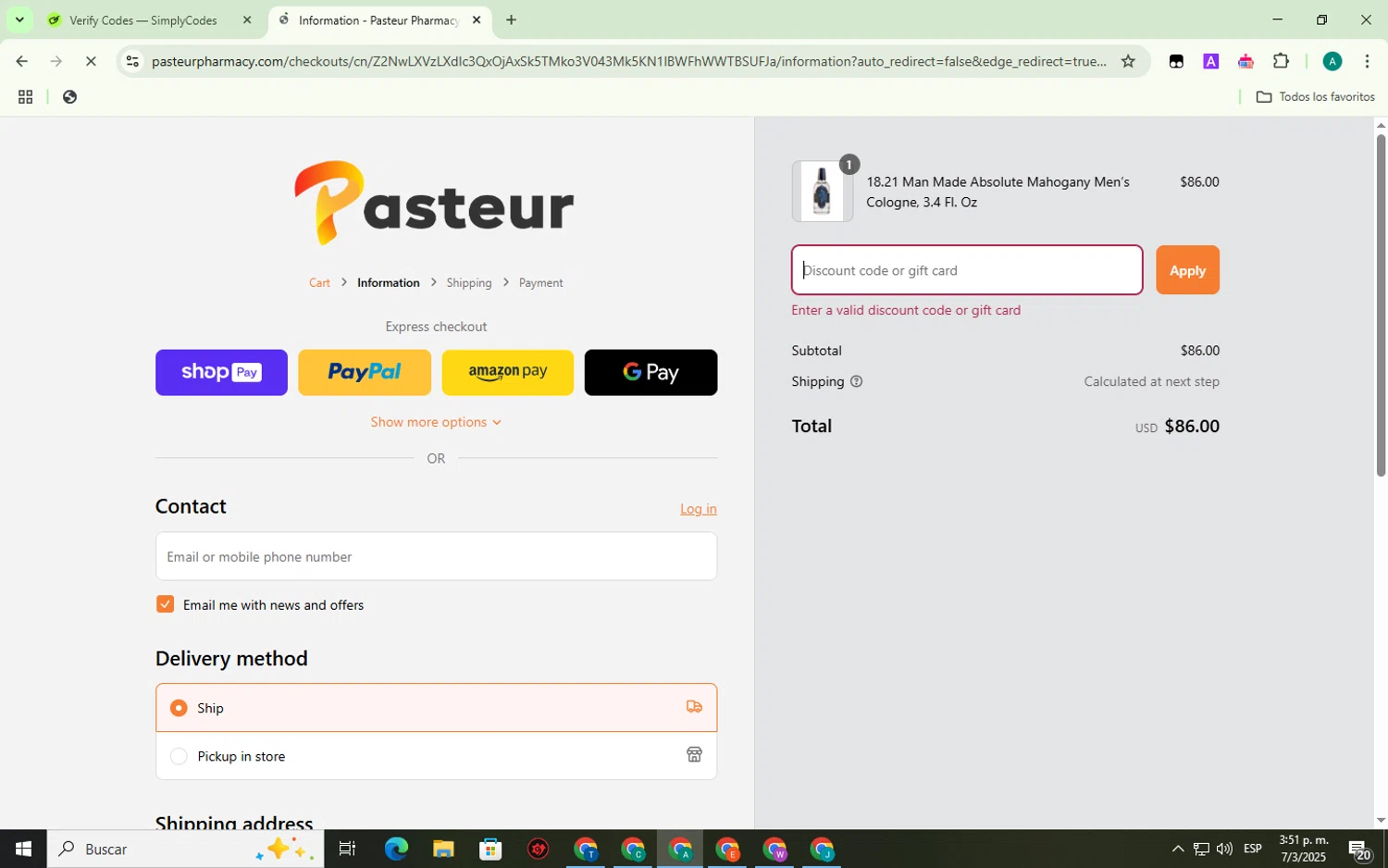The height and width of the screenshot is (868, 1388).
Task: Uncheck Email me with news and offers
Action: pos(166,604)
